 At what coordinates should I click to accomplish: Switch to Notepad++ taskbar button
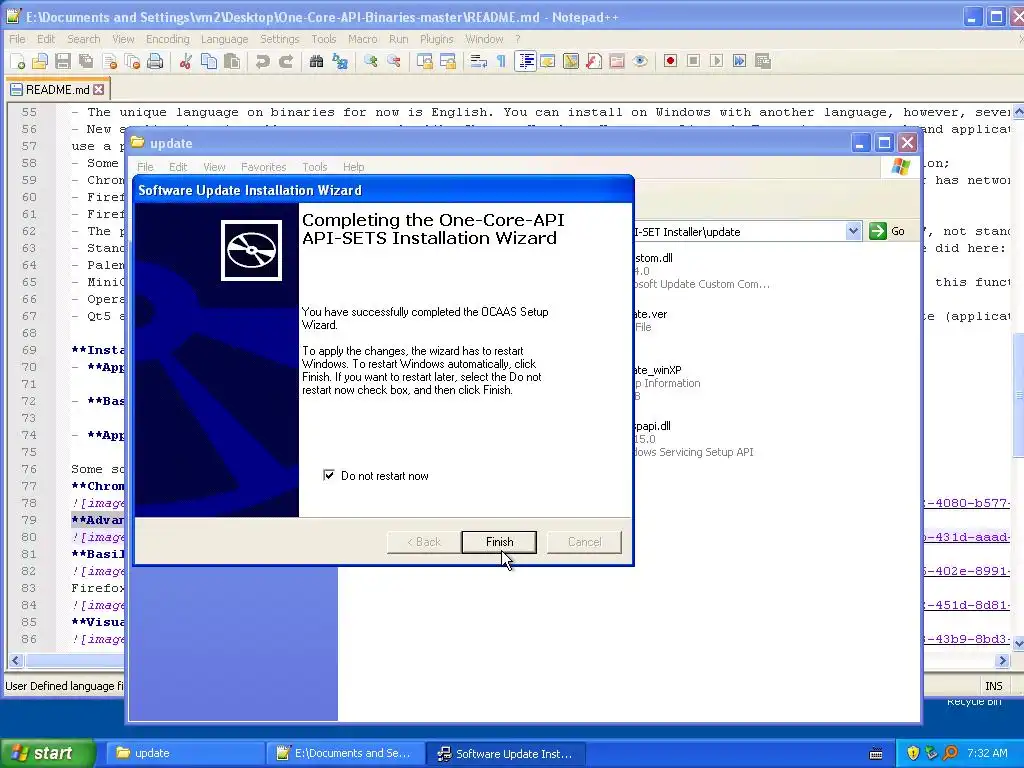[346, 753]
